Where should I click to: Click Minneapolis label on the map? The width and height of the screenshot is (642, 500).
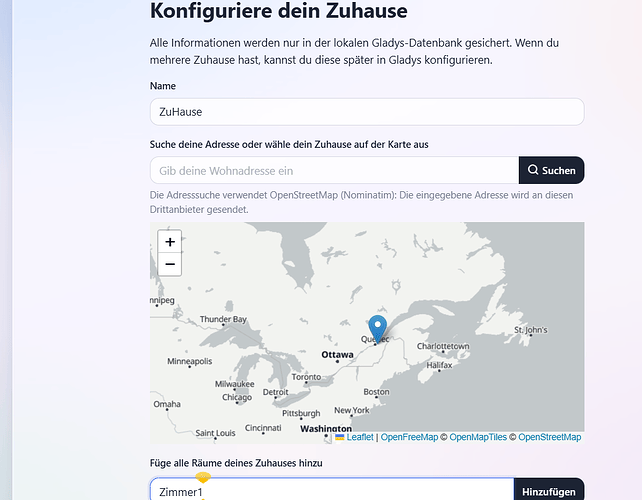pos(190,361)
